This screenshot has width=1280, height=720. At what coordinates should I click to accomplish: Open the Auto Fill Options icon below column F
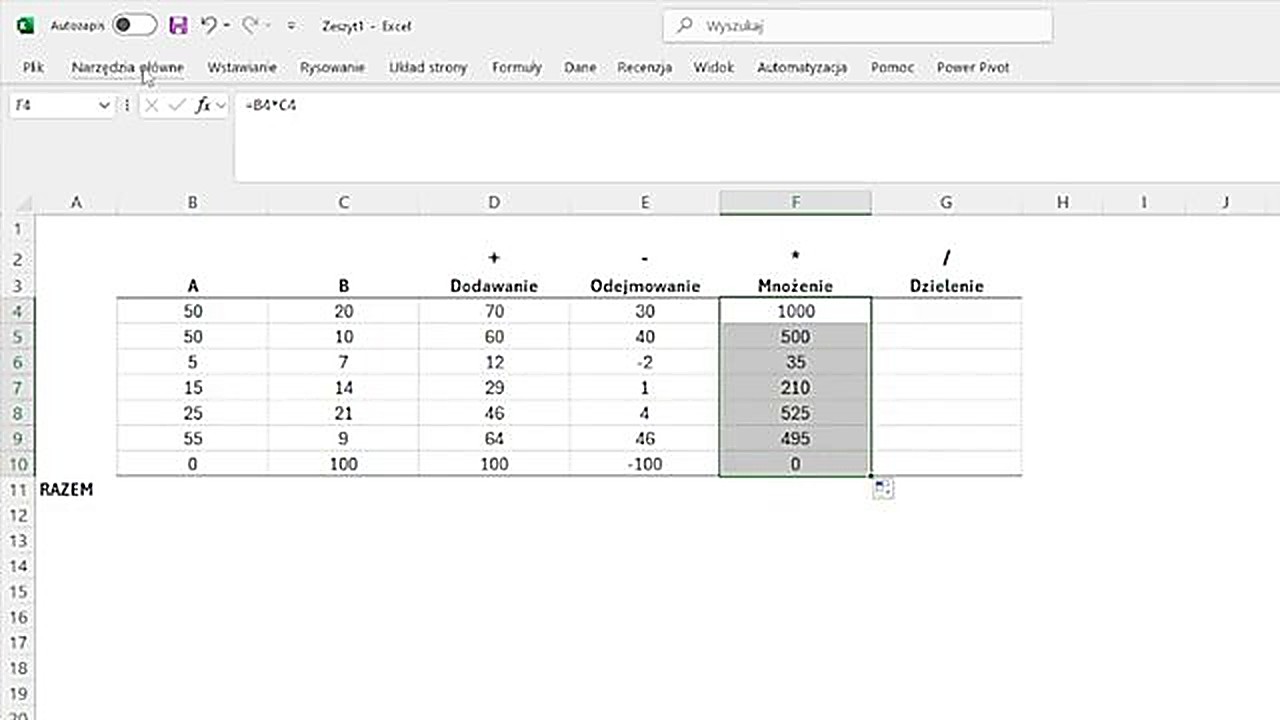pyautogui.click(x=883, y=488)
